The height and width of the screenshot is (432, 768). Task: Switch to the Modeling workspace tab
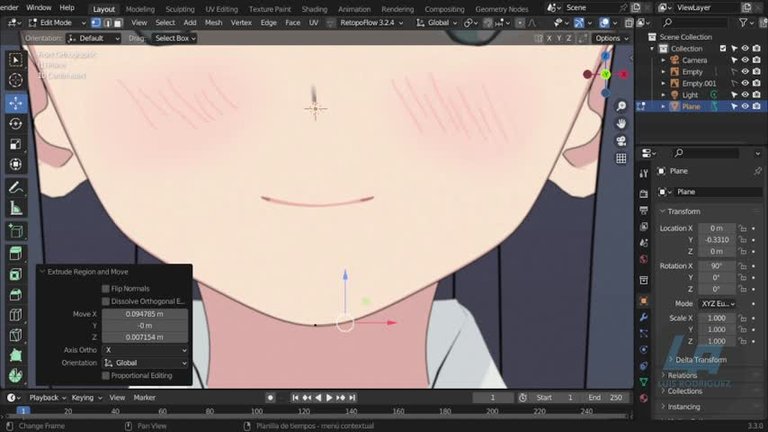pyautogui.click(x=140, y=9)
